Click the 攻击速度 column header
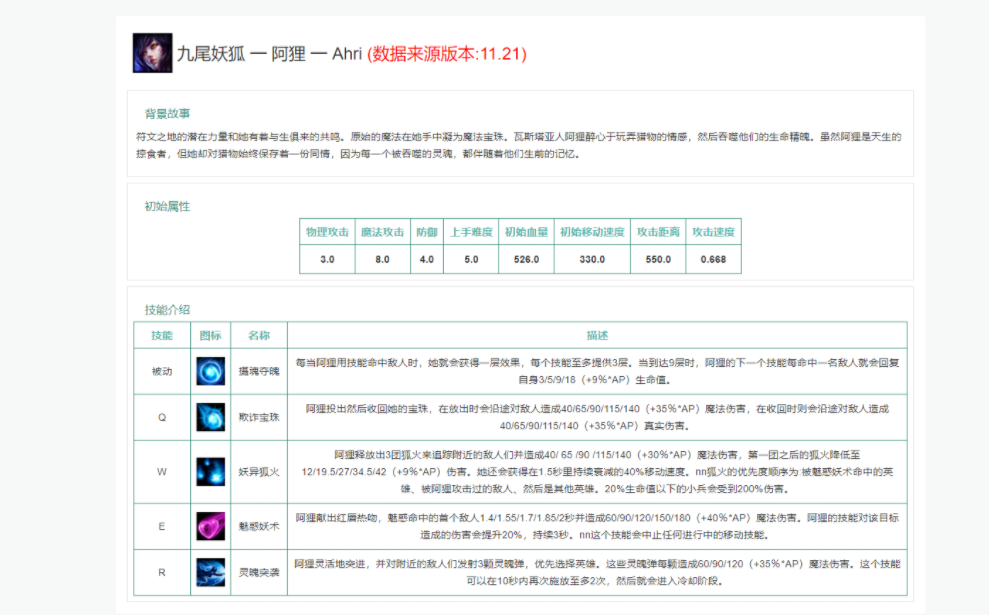The width and height of the screenshot is (989, 615). click(x=713, y=232)
